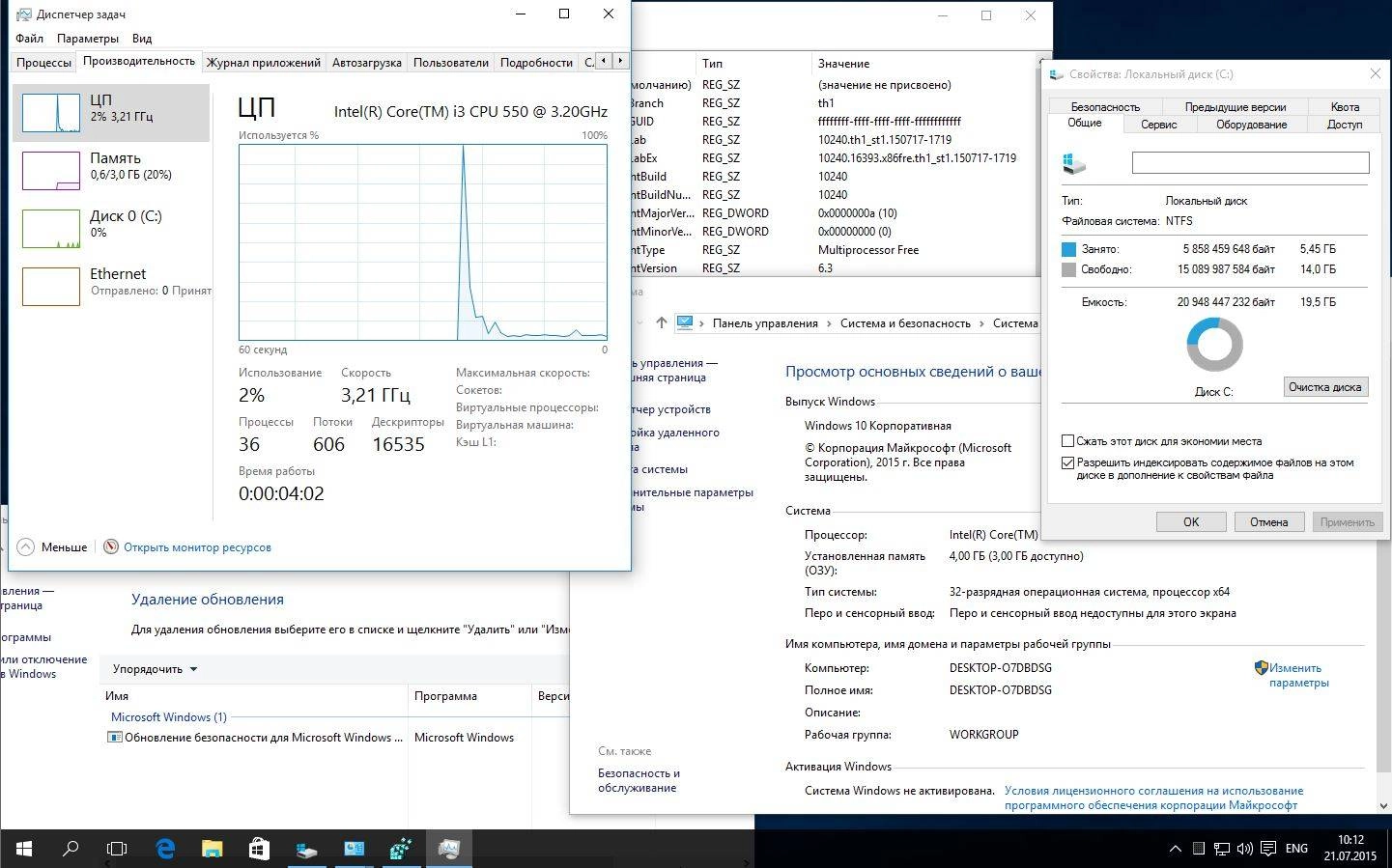Open the Сервис tab
The image size is (1392, 868).
[x=1158, y=125]
